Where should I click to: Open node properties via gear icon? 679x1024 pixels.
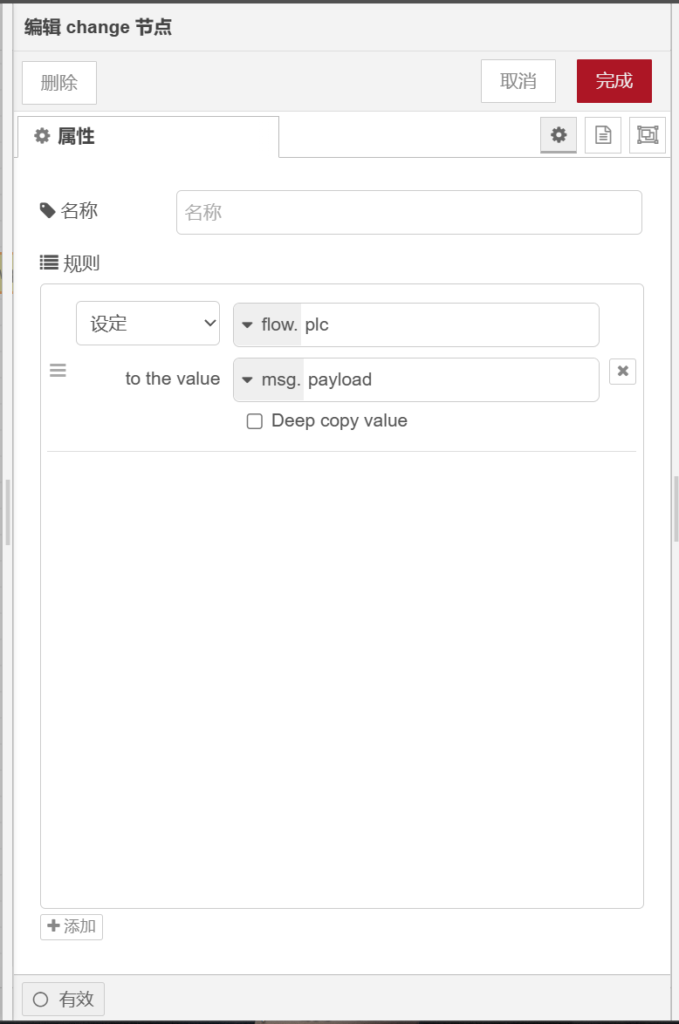click(x=558, y=135)
